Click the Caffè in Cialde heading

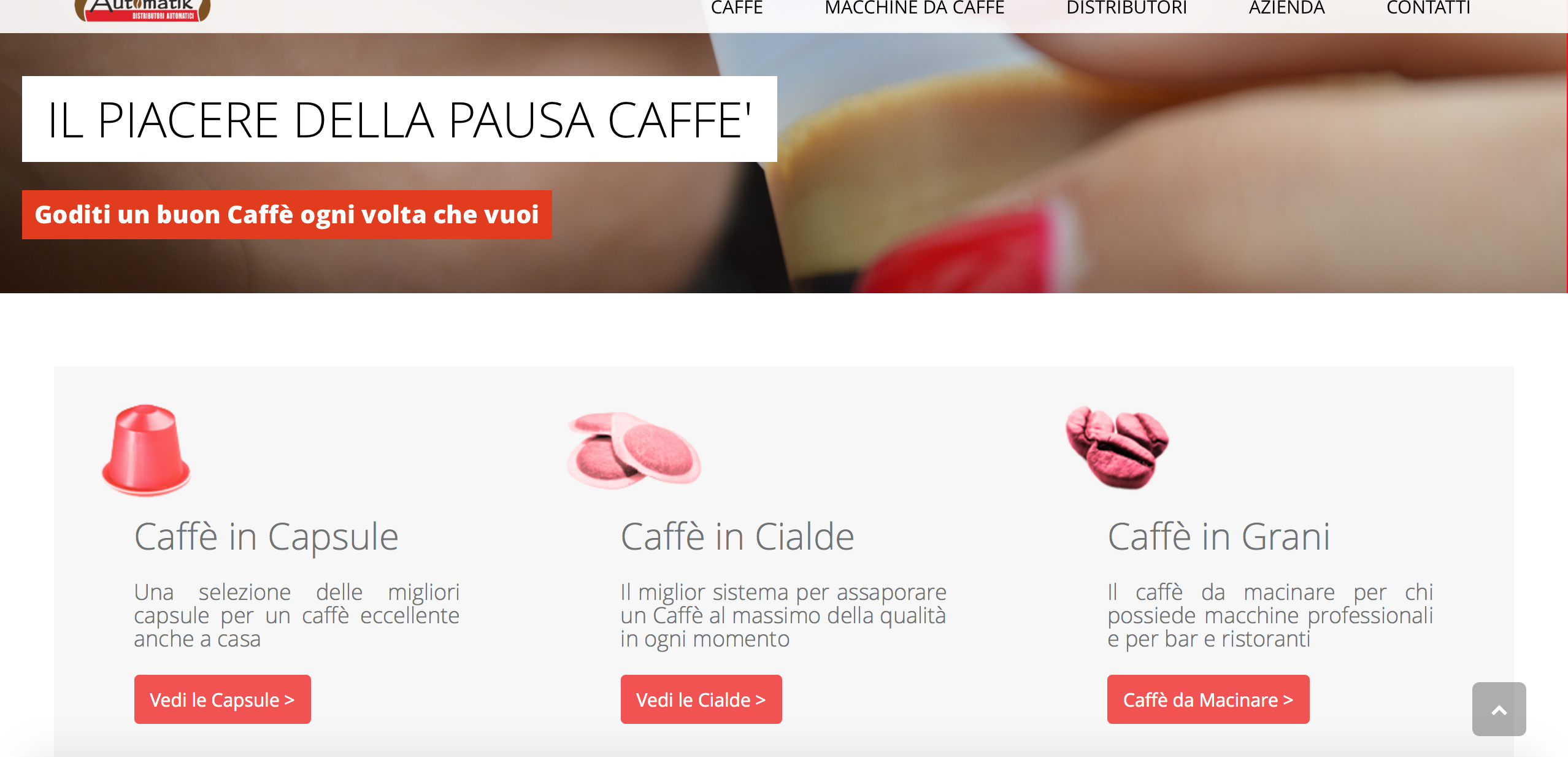coord(737,537)
